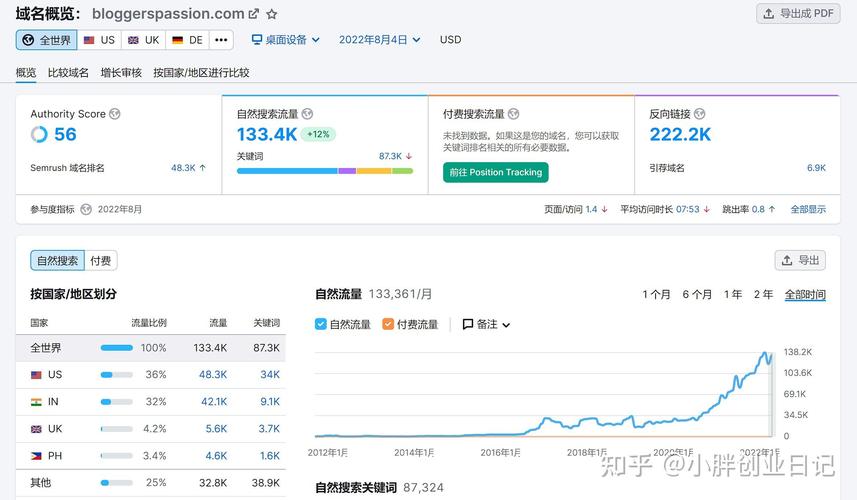Click the down arrow beside 平均访问时长 07:53

click(707, 209)
